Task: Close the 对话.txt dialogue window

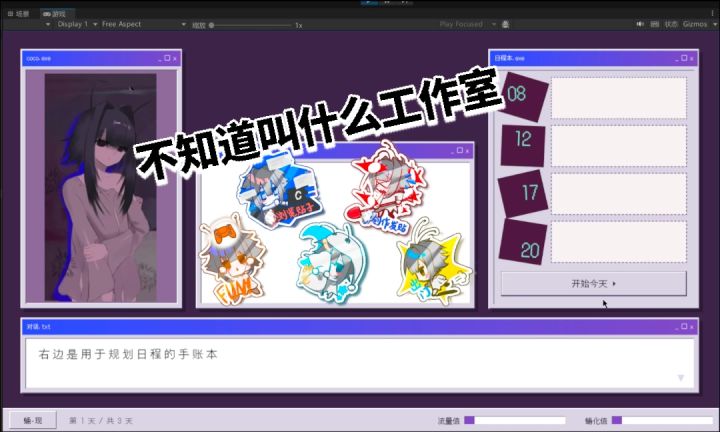Action: click(692, 327)
